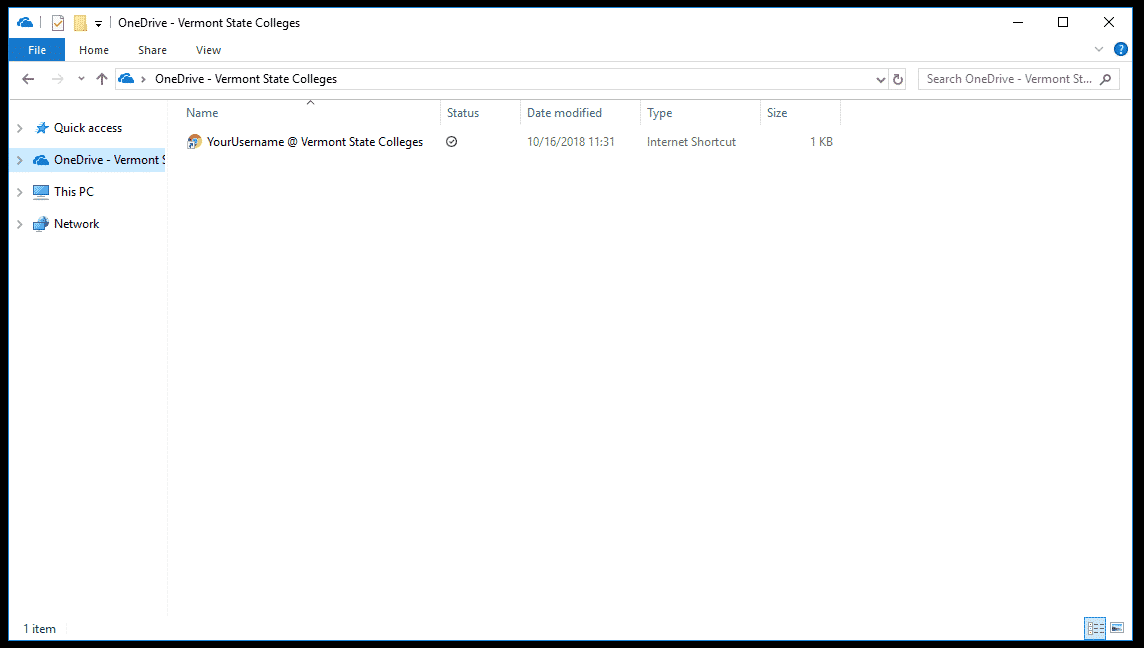Expand the ribbon with the chevron
This screenshot has height=648, width=1144.
pos(1099,49)
